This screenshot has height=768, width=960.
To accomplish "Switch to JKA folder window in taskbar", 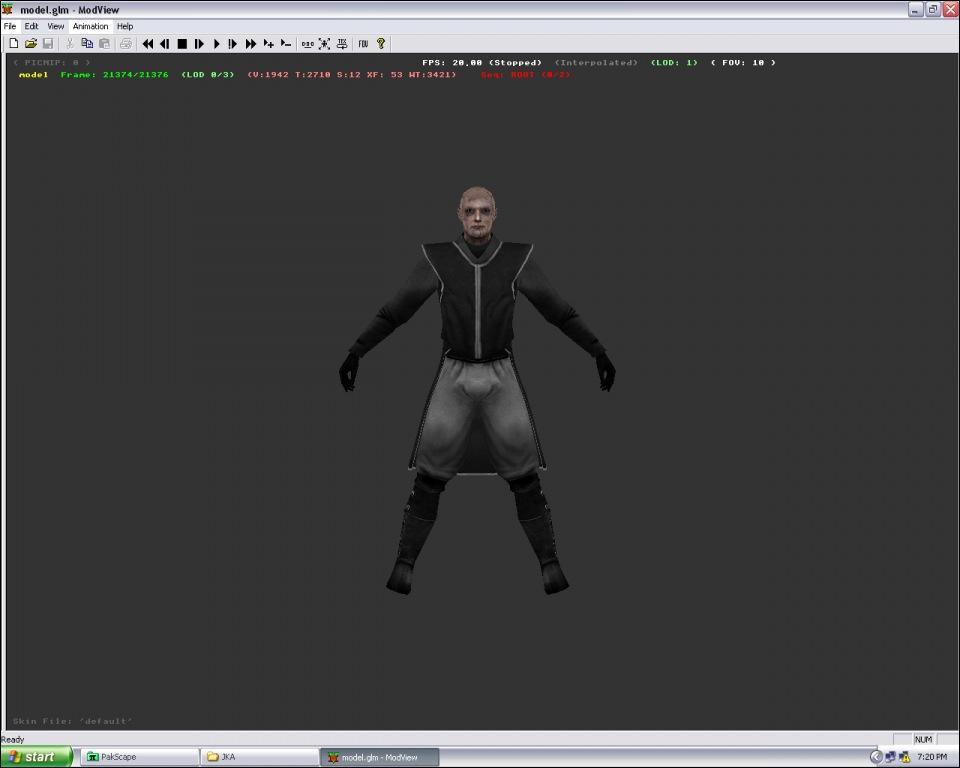I will coord(258,757).
